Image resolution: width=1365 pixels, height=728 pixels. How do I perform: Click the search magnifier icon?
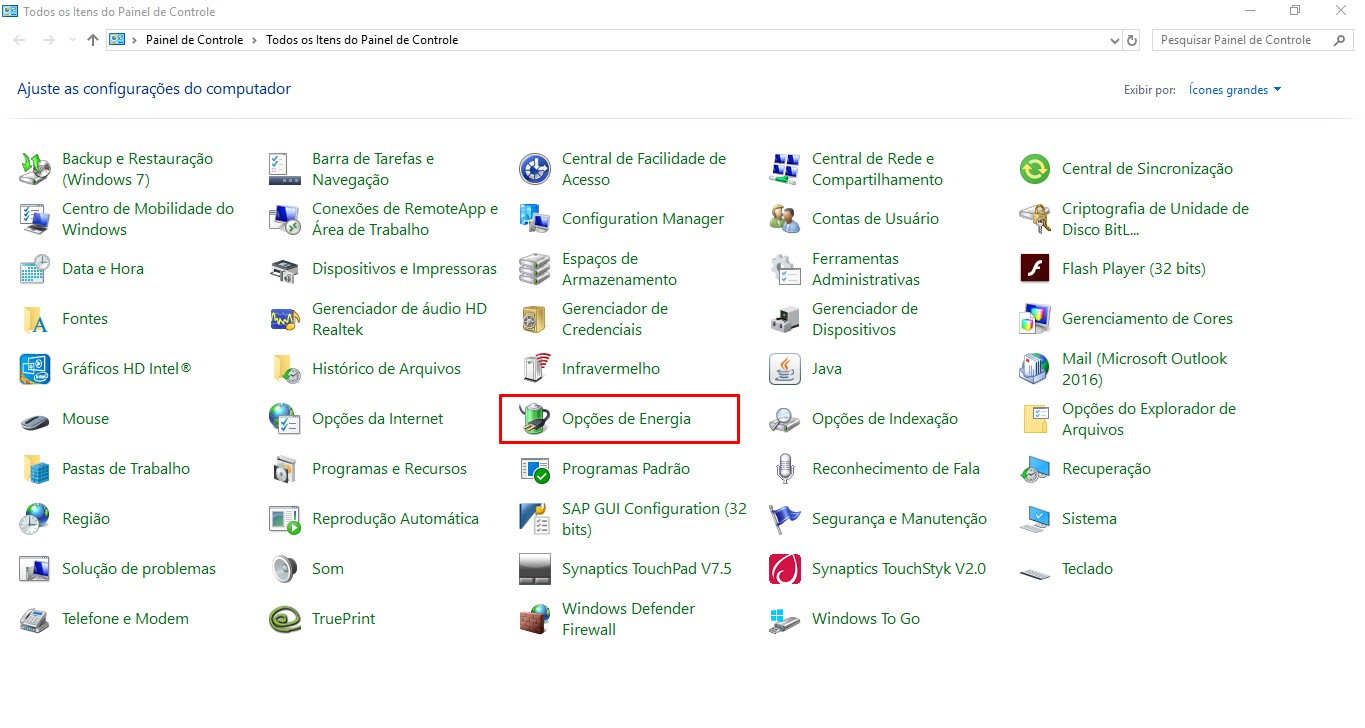tap(1340, 40)
